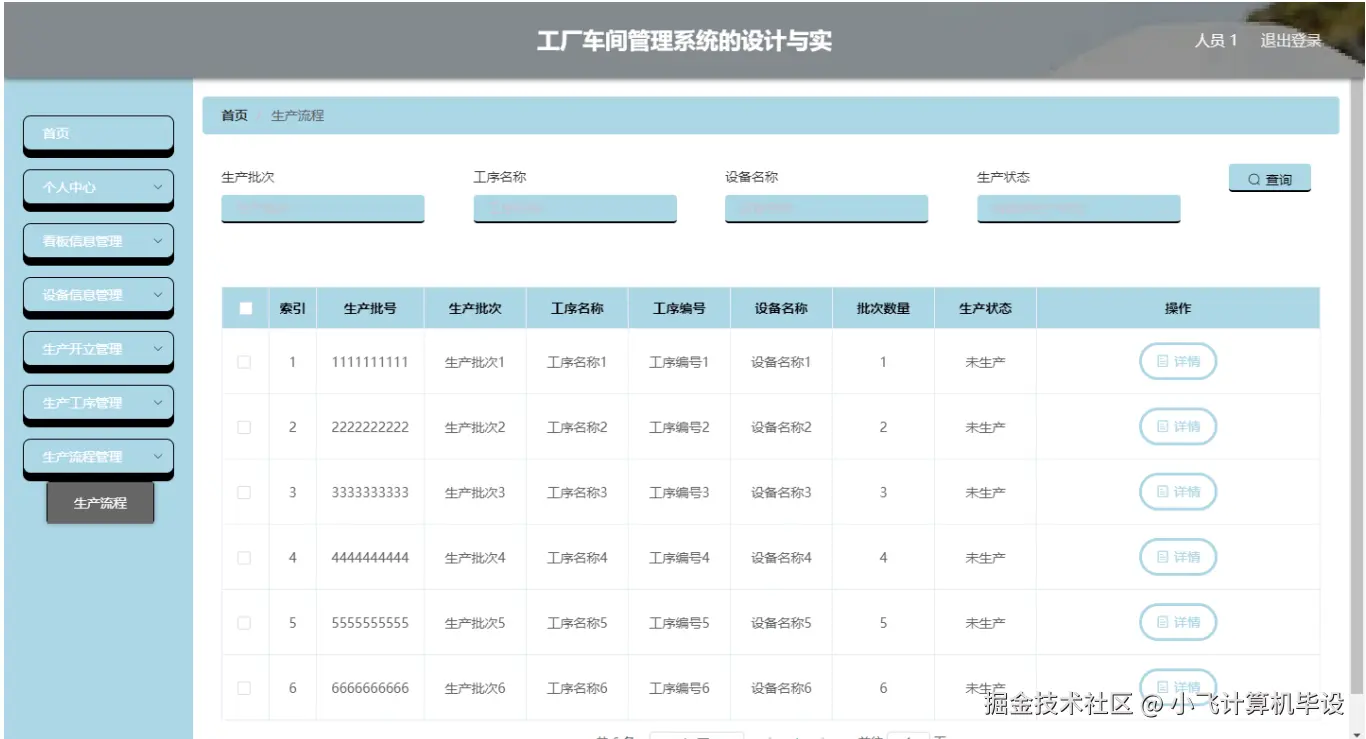Click cell 工序编号4
The height and width of the screenshot is (739, 1366).
click(x=679, y=557)
